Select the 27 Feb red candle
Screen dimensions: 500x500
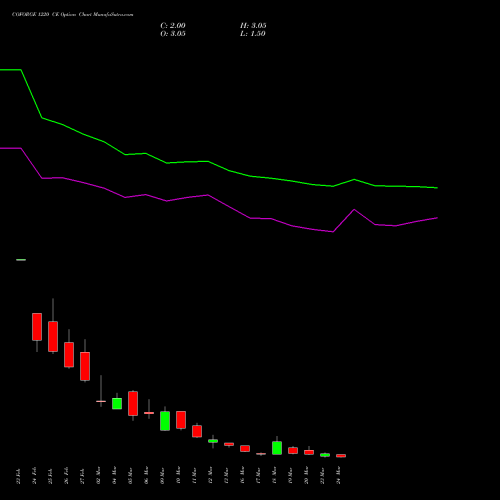[x=85, y=366]
